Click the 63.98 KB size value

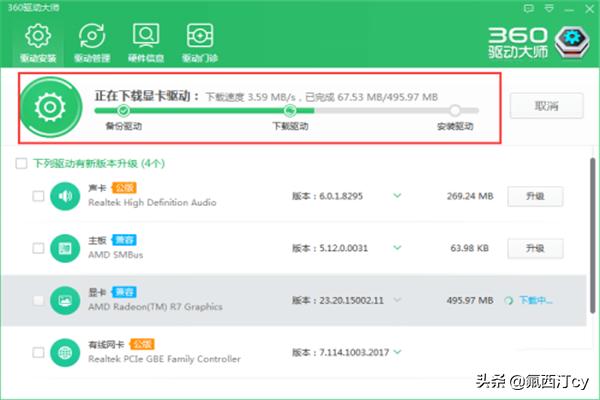pyautogui.click(x=470, y=248)
